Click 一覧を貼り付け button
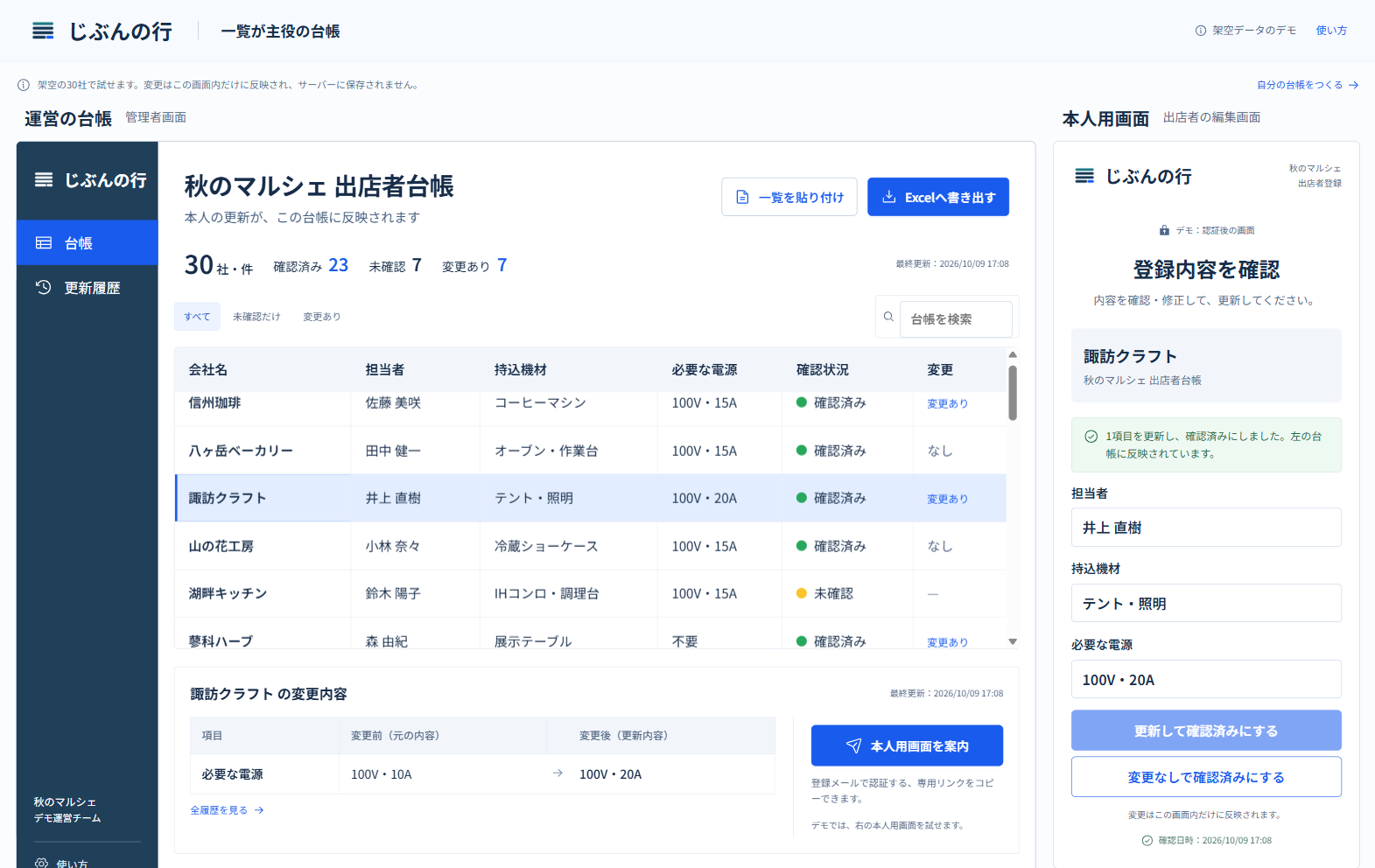This screenshot has width=1375, height=868. pos(789,197)
